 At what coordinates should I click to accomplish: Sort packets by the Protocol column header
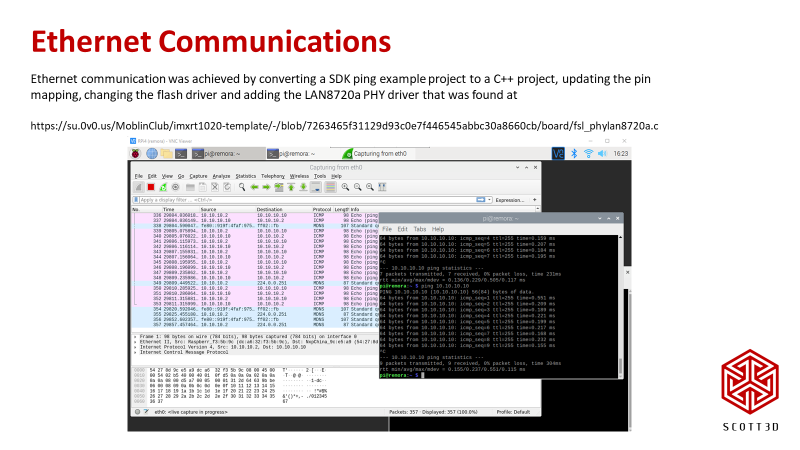pos(322,210)
